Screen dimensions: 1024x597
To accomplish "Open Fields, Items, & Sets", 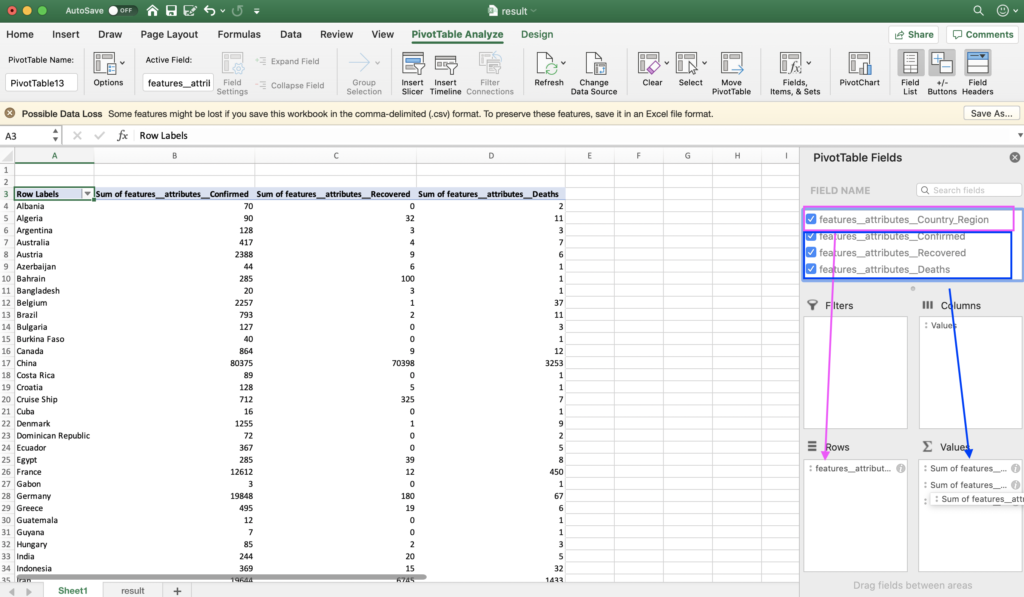I will coord(795,74).
